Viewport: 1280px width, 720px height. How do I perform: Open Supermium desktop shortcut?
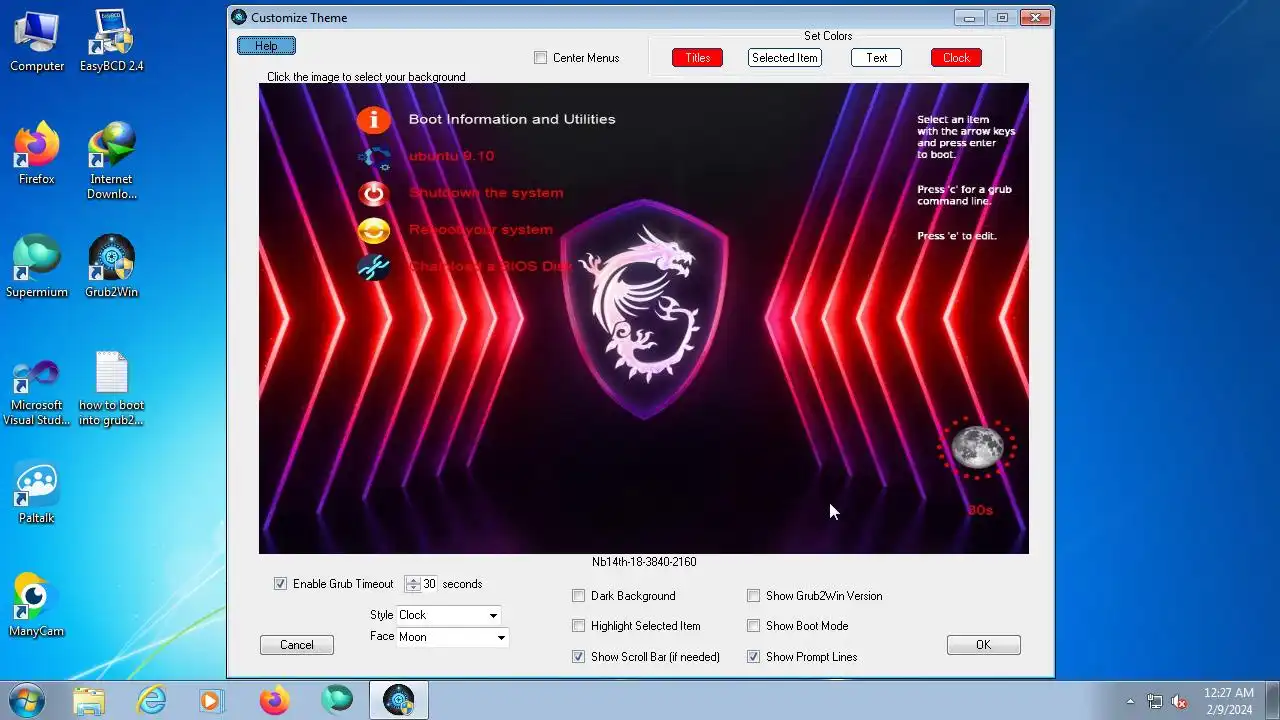tap(37, 266)
